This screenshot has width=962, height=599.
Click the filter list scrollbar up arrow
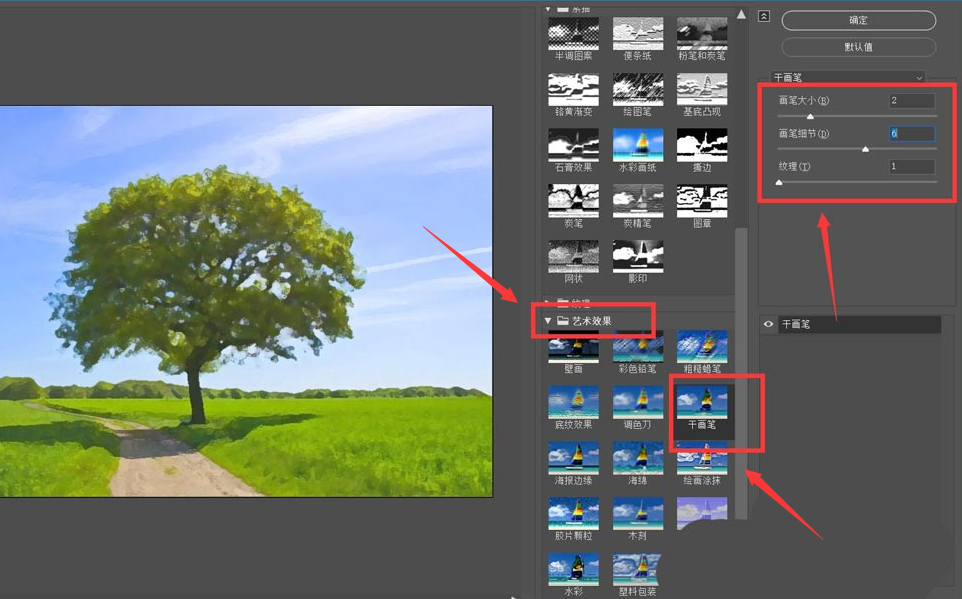pyautogui.click(x=741, y=15)
